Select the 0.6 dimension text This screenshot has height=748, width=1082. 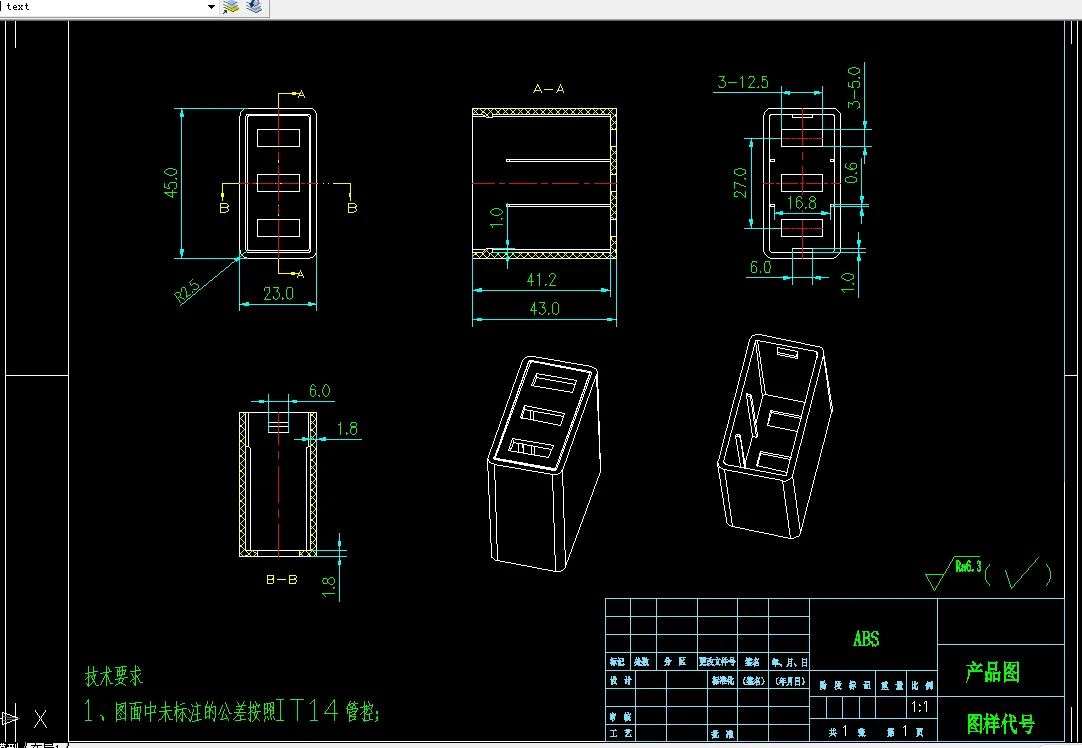[x=852, y=173]
